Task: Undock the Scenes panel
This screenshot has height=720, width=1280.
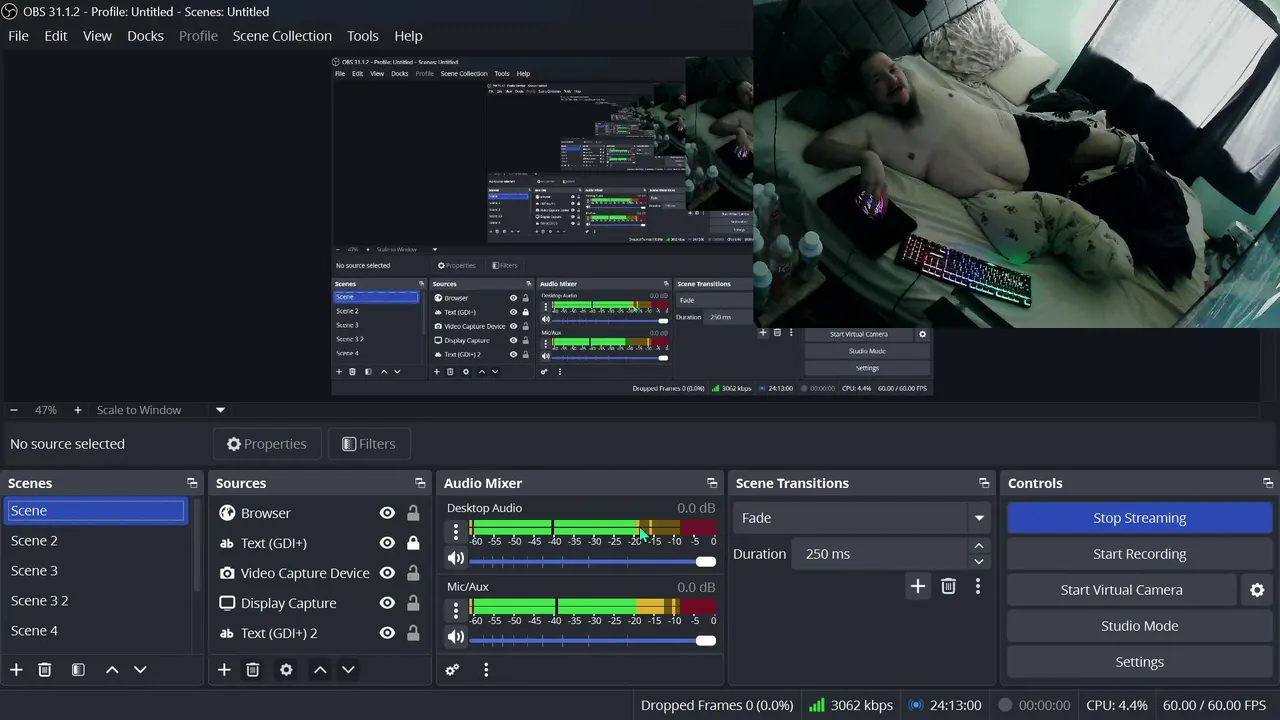Action: click(x=192, y=483)
